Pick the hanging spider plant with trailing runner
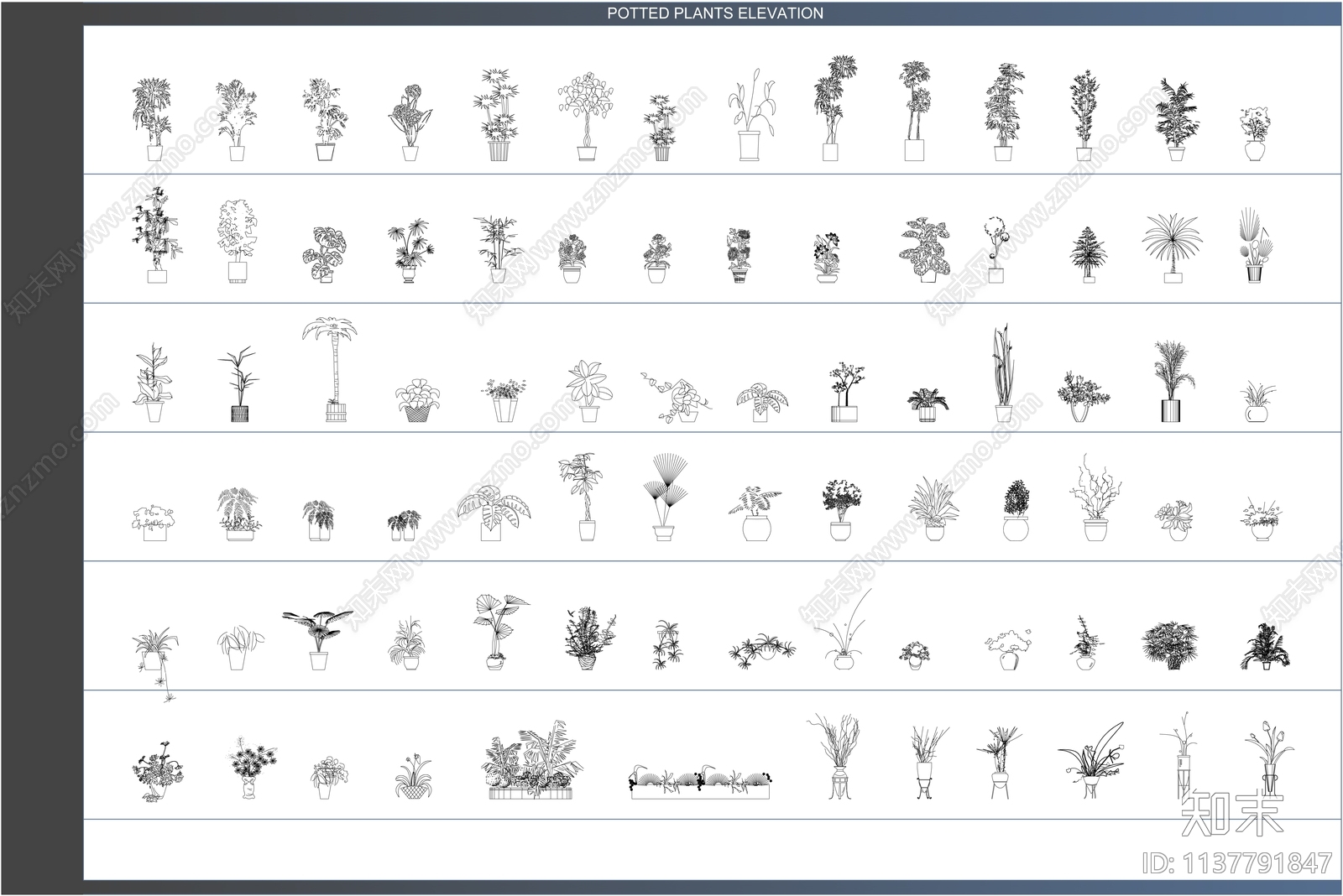 pos(156,665)
